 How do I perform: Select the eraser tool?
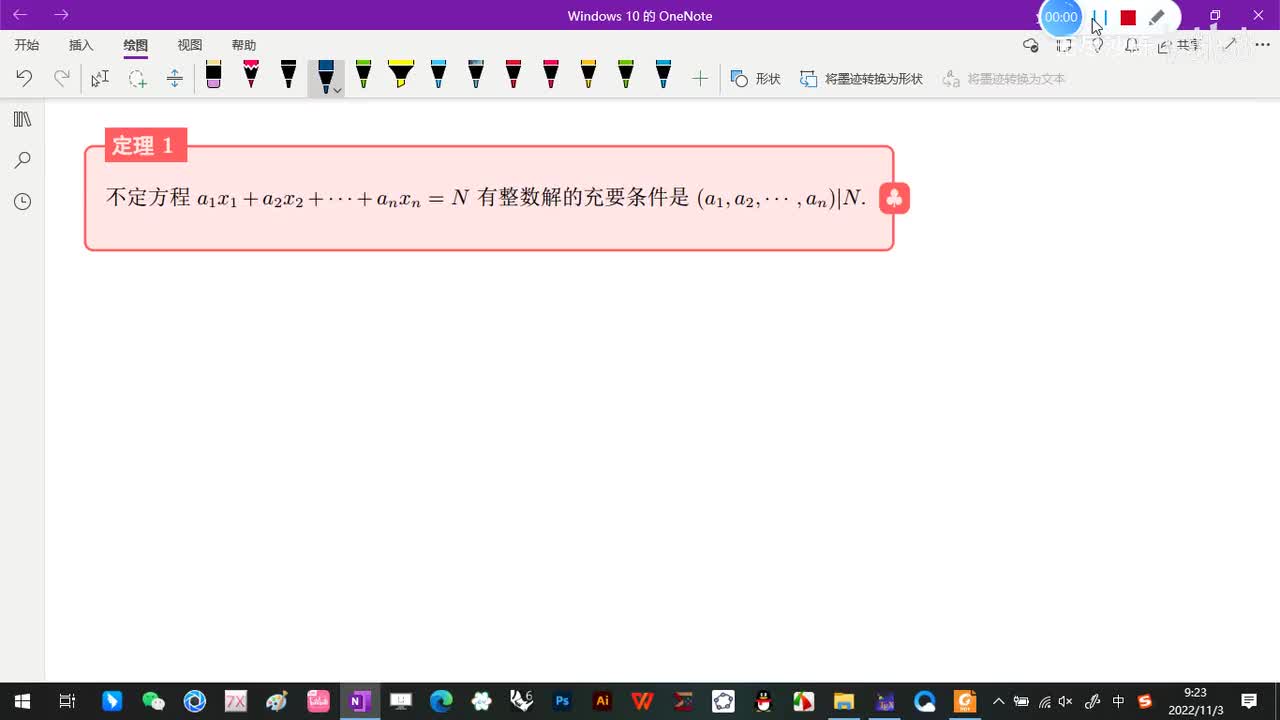point(213,75)
